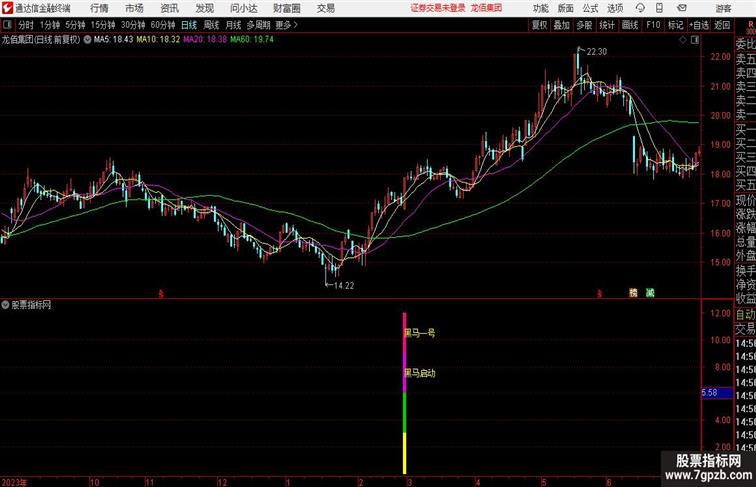Switch to the 分时 period tab

[26, 25]
